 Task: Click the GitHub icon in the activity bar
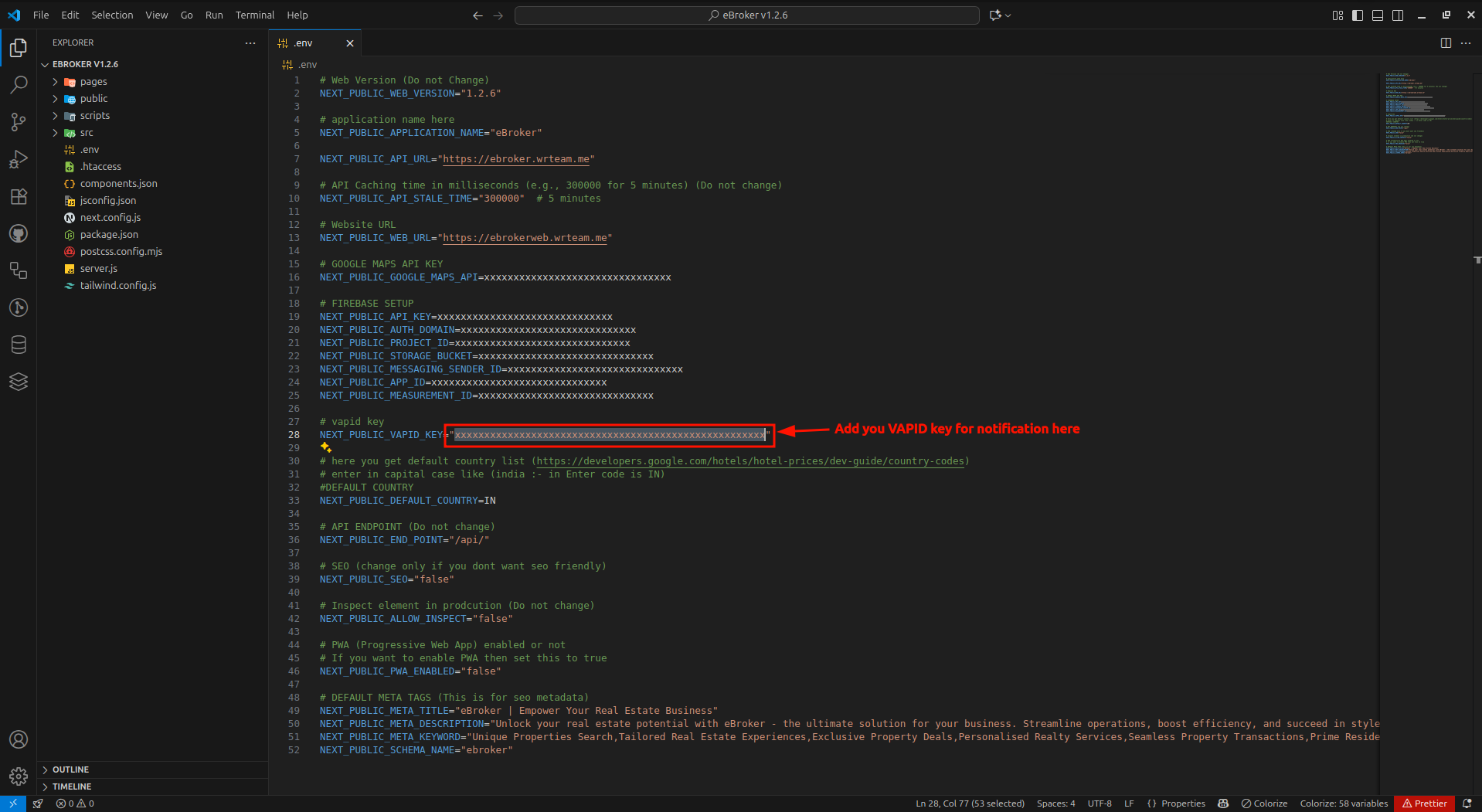[19, 233]
